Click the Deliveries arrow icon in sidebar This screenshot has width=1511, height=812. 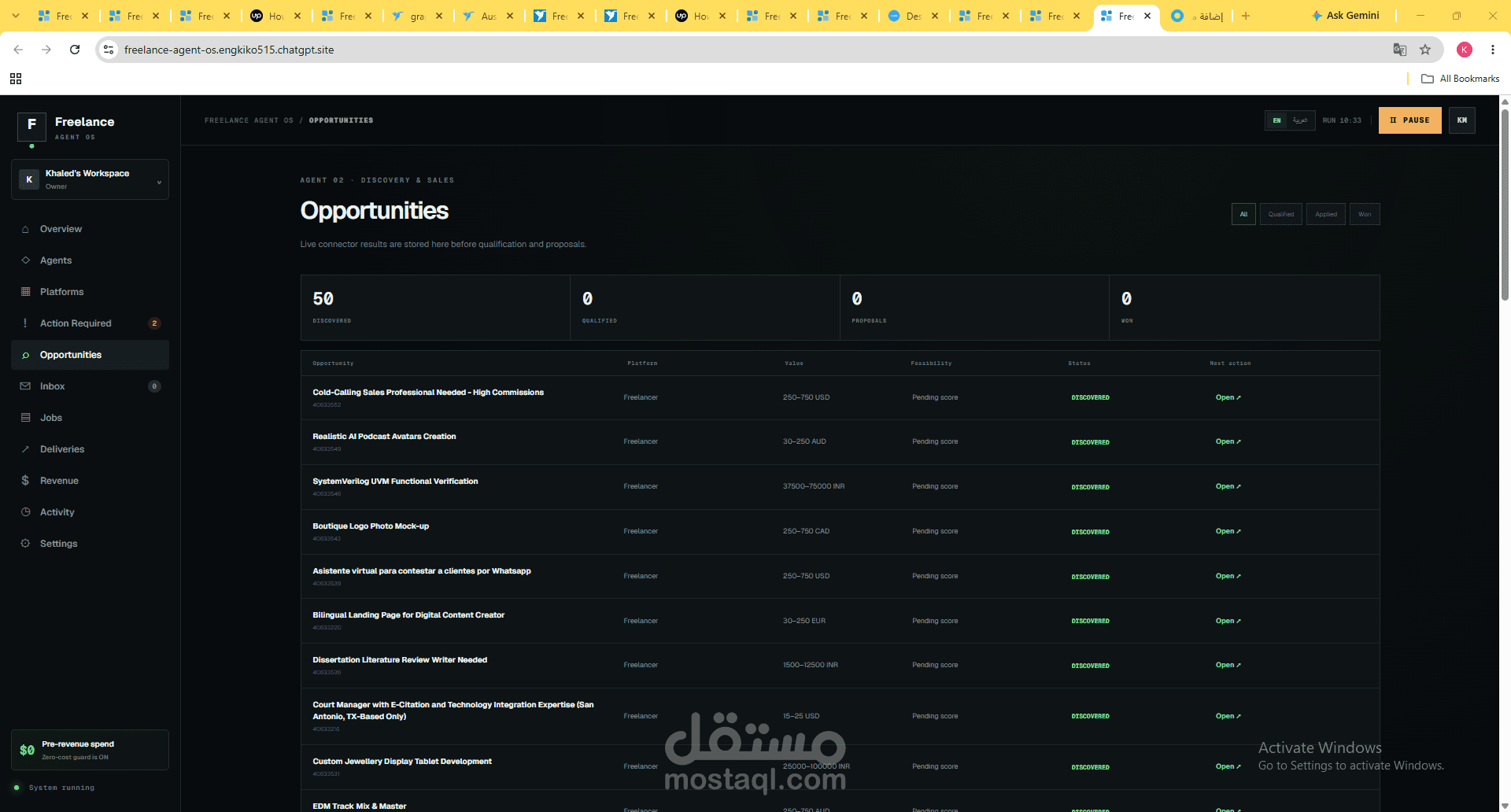25,449
